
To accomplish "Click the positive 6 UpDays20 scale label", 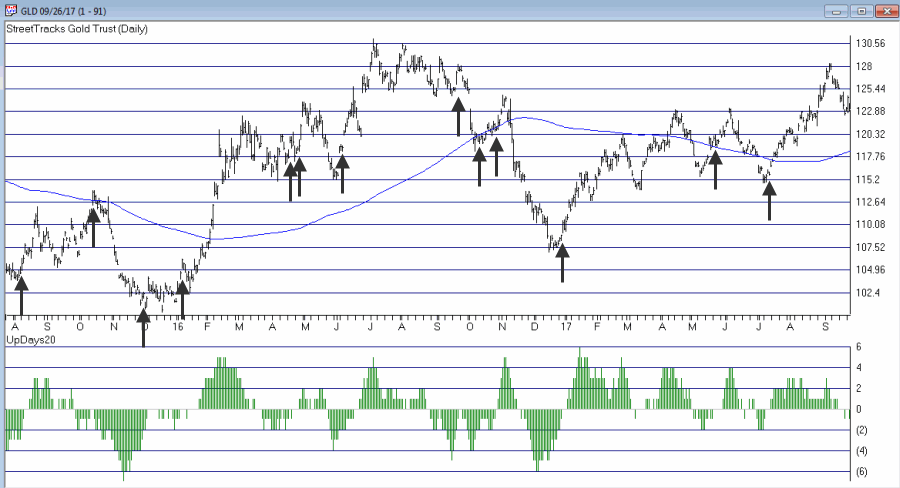I will click(859, 347).
